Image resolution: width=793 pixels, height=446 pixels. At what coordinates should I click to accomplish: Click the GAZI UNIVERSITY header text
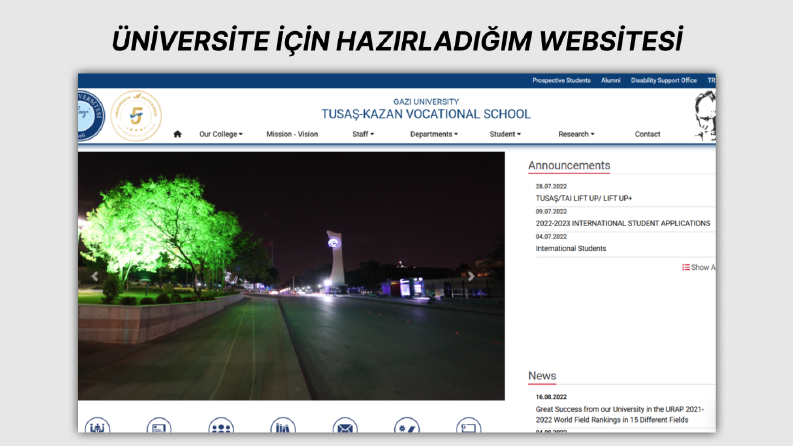426,102
